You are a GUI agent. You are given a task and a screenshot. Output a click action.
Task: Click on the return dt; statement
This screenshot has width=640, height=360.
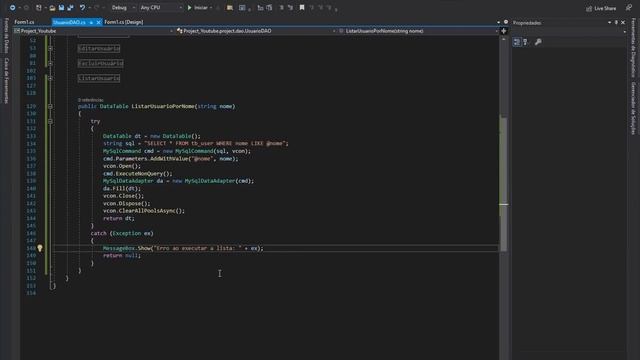point(118,218)
